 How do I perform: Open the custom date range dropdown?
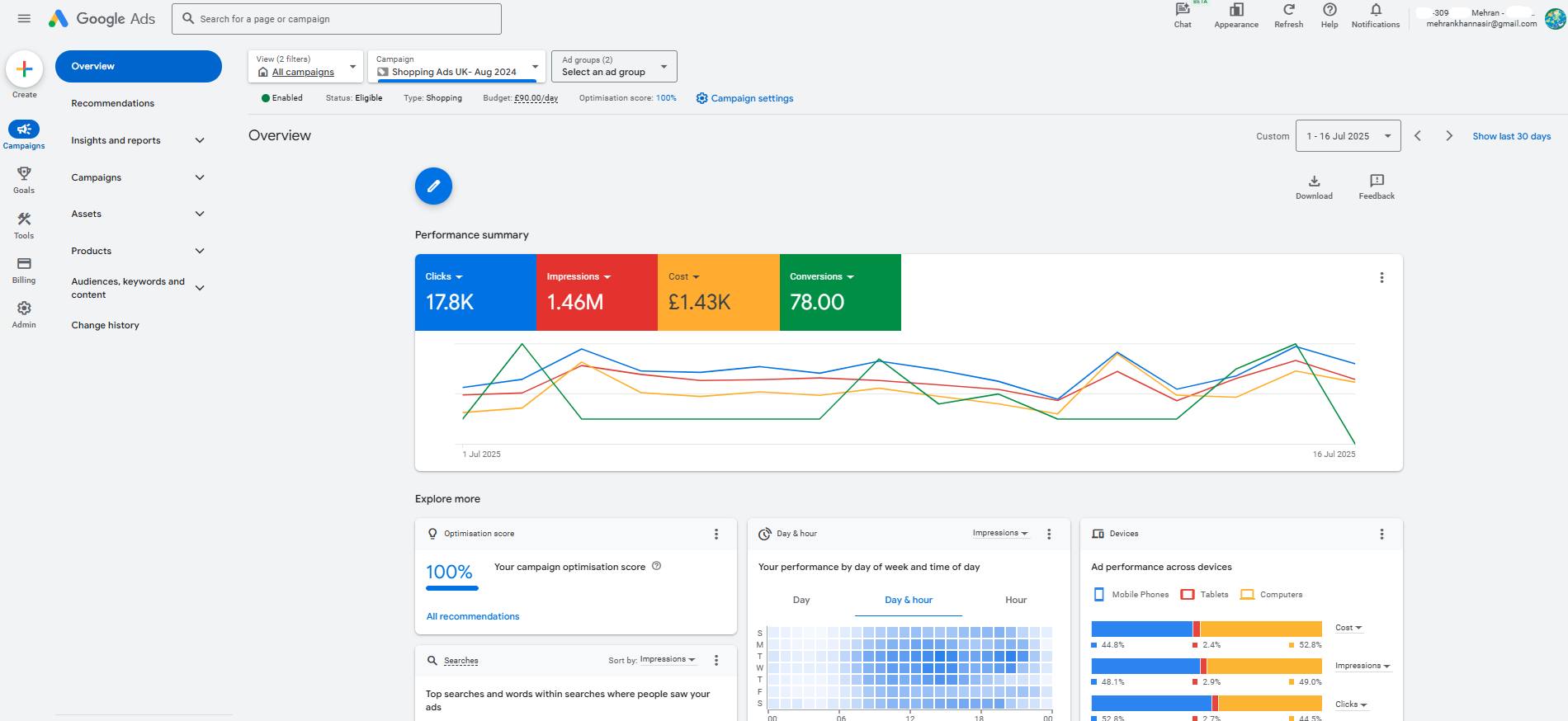[x=1348, y=136]
